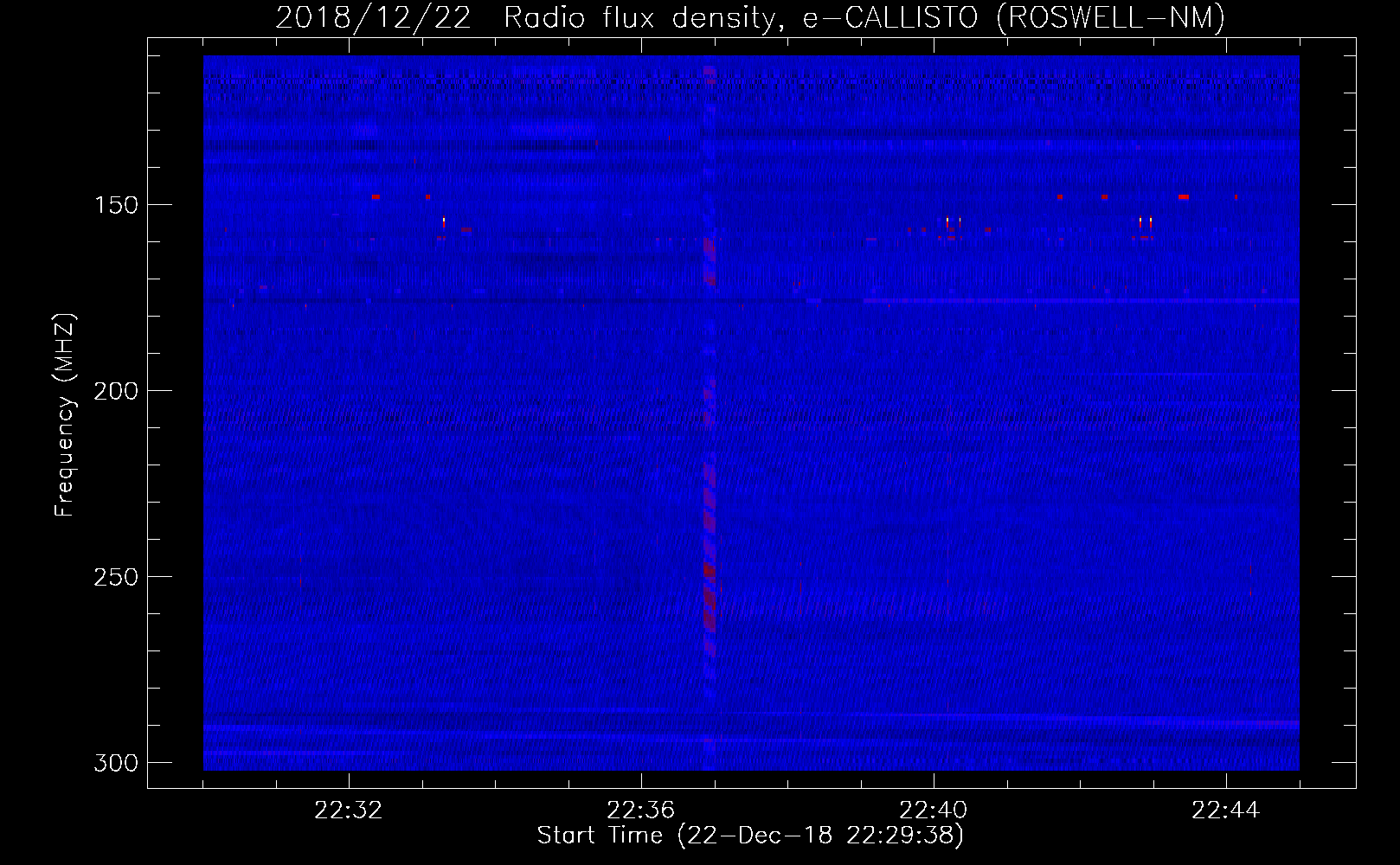Viewport: 1400px width, 865px height.
Task: Click the 300 frequency tick label
Action: [115, 763]
